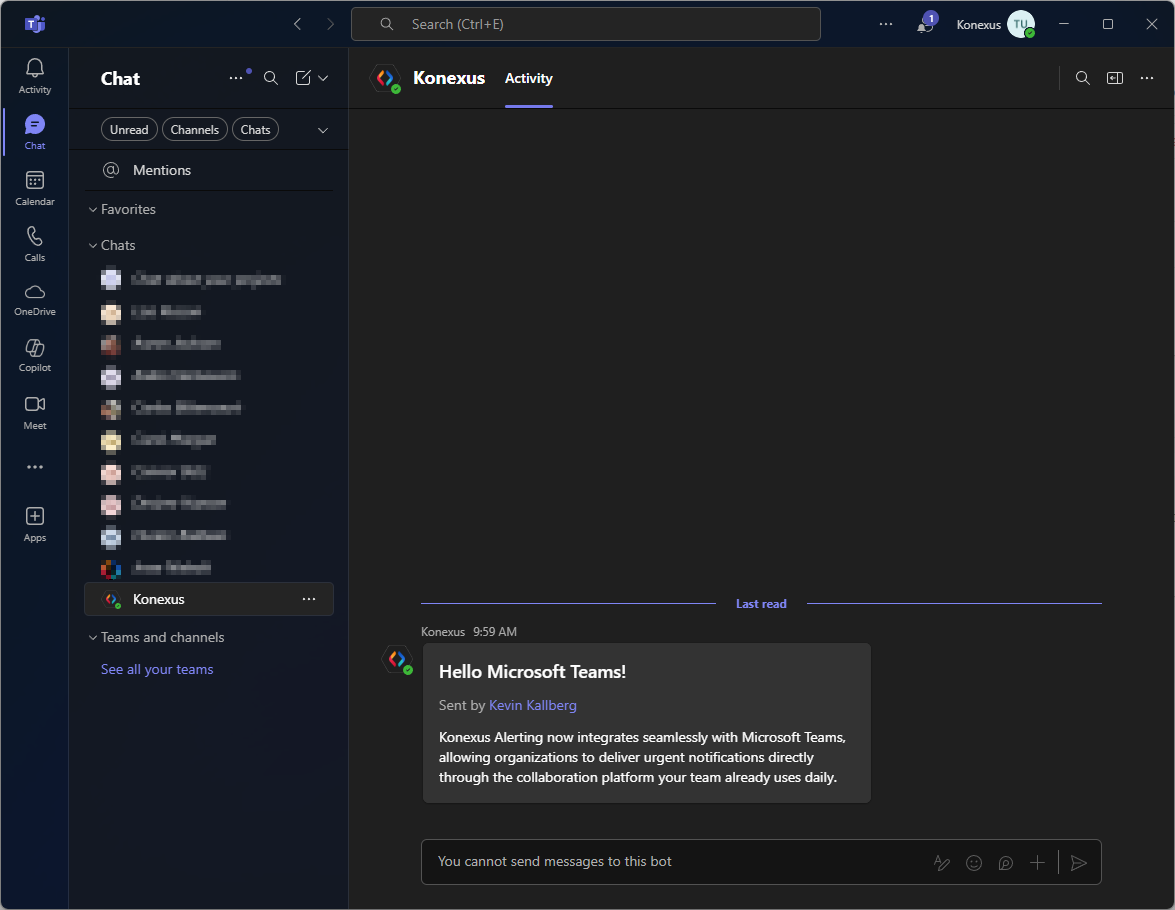This screenshot has width=1175, height=910.
Task: Search within the Konexus chat
Action: click(x=1082, y=78)
